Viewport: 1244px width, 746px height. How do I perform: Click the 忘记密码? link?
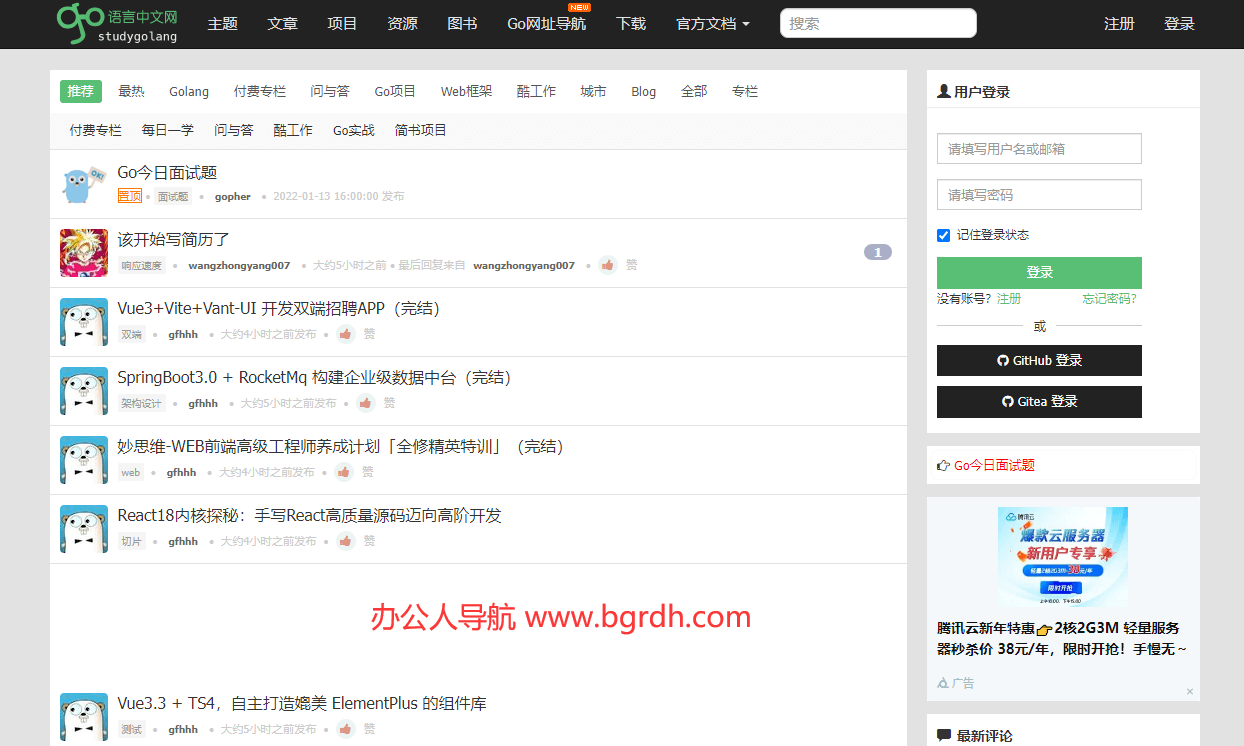(1109, 298)
